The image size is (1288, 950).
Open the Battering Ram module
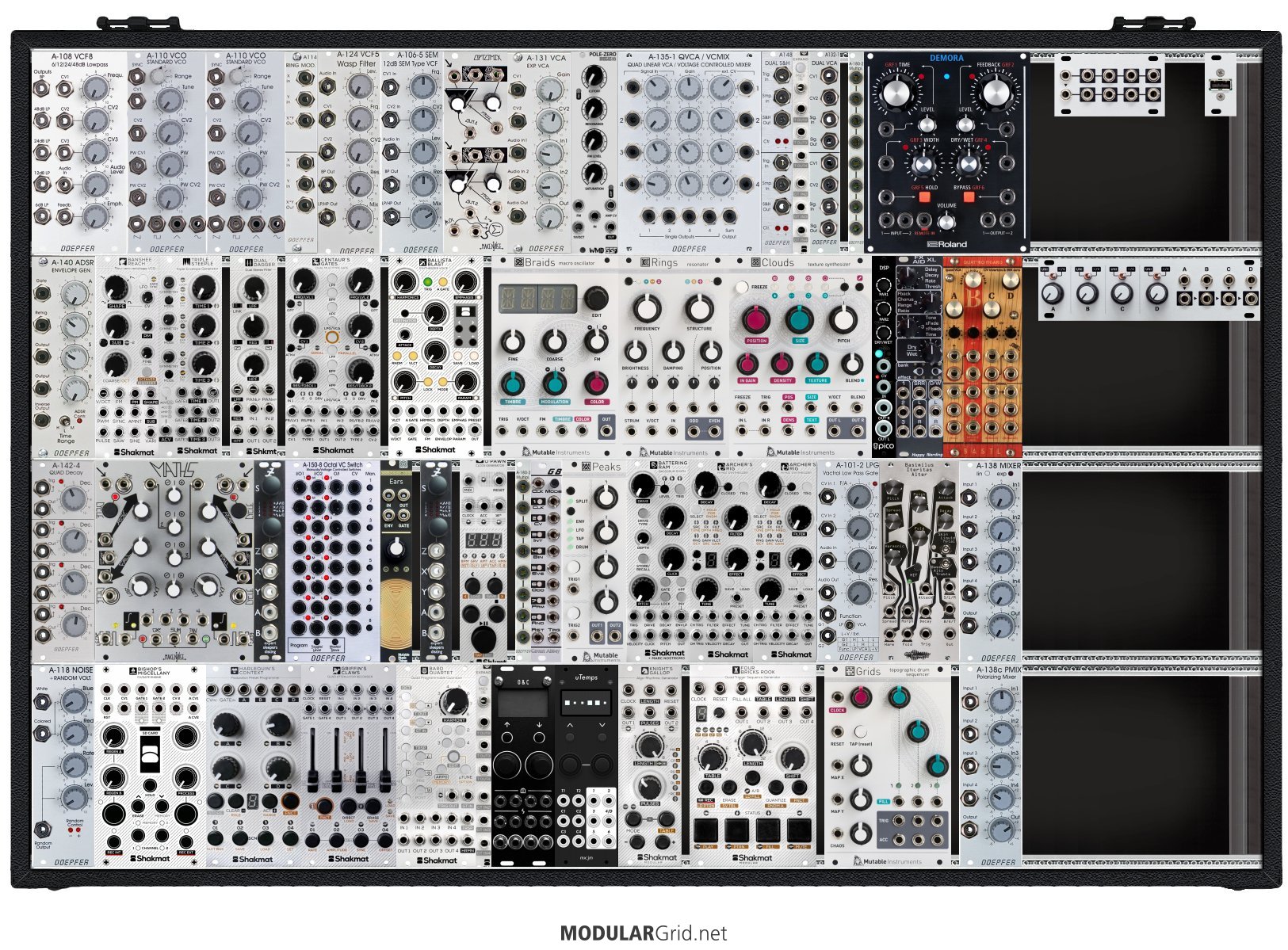click(658, 561)
